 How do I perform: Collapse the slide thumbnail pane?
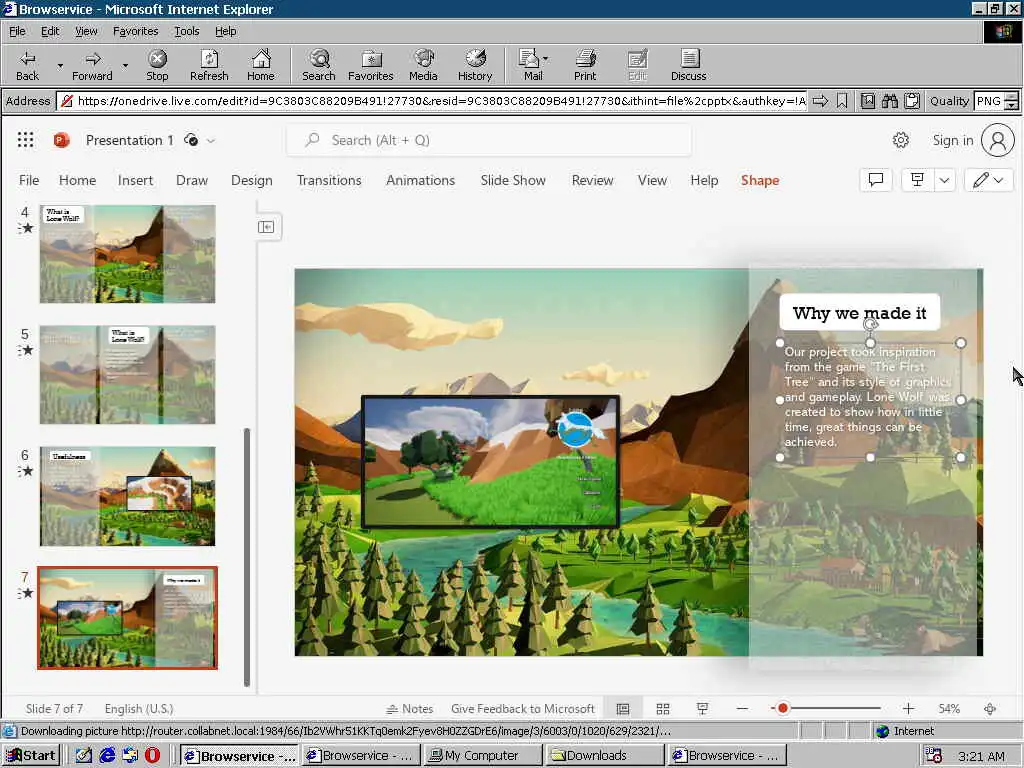(x=266, y=227)
